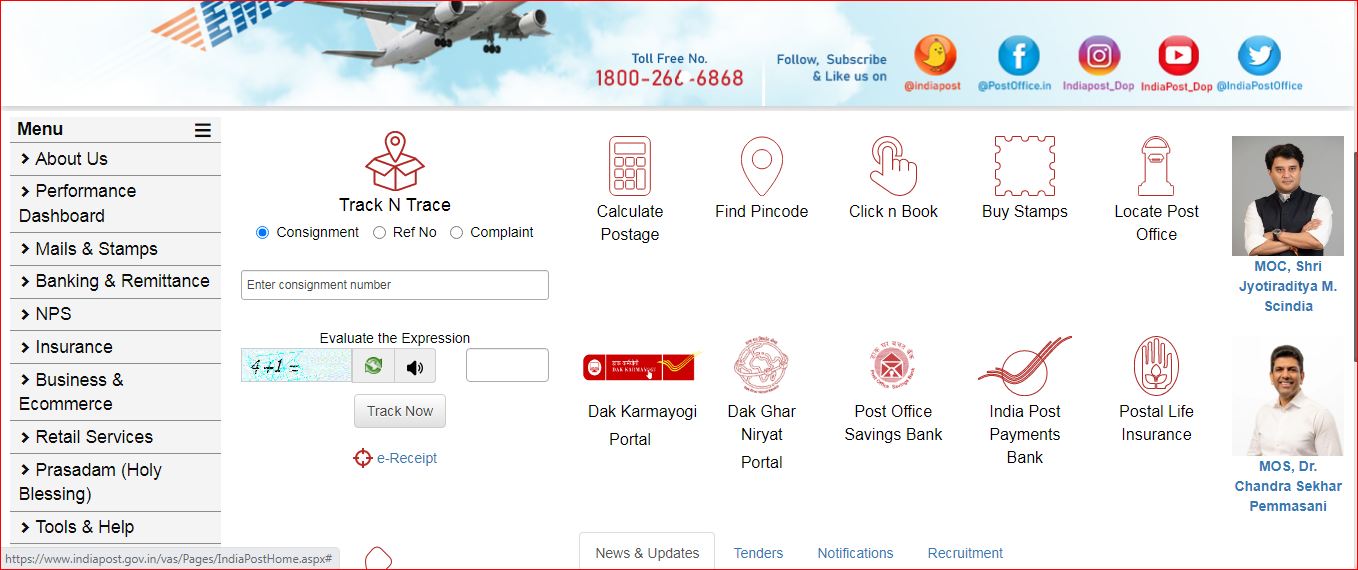1358x570 pixels.
Task: Open the Locate Post Office letterbox icon
Action: point(1156,166)
